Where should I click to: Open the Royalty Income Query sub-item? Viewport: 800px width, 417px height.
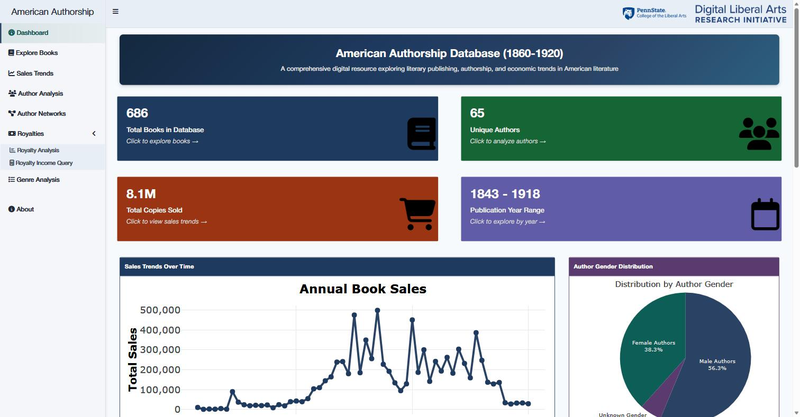click(53, 163)
